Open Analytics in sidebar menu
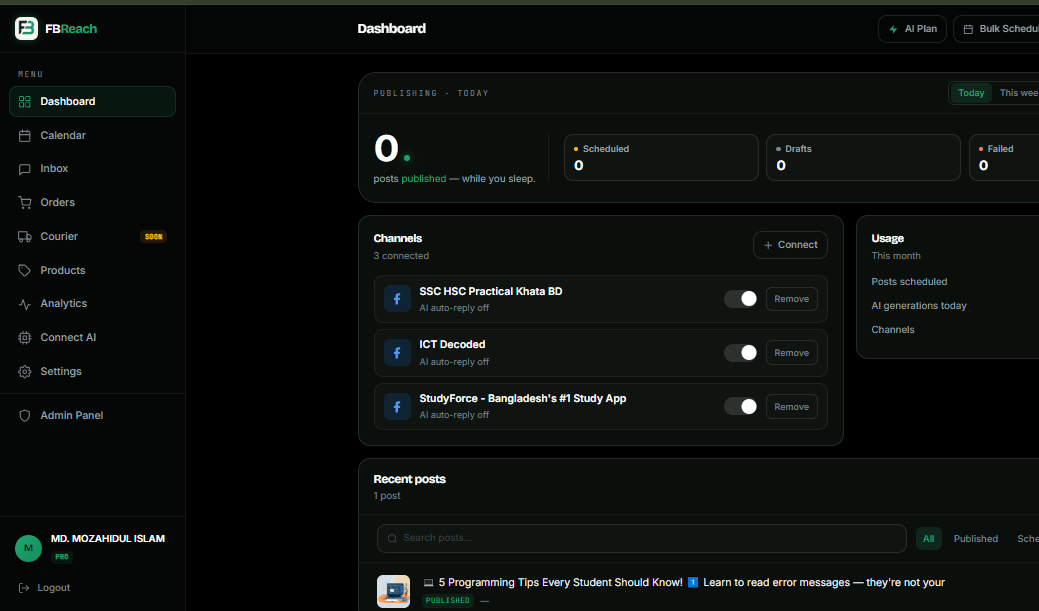Image resolution: width=1039 pixels, height=611 pixels. click(x=93, y=304)
